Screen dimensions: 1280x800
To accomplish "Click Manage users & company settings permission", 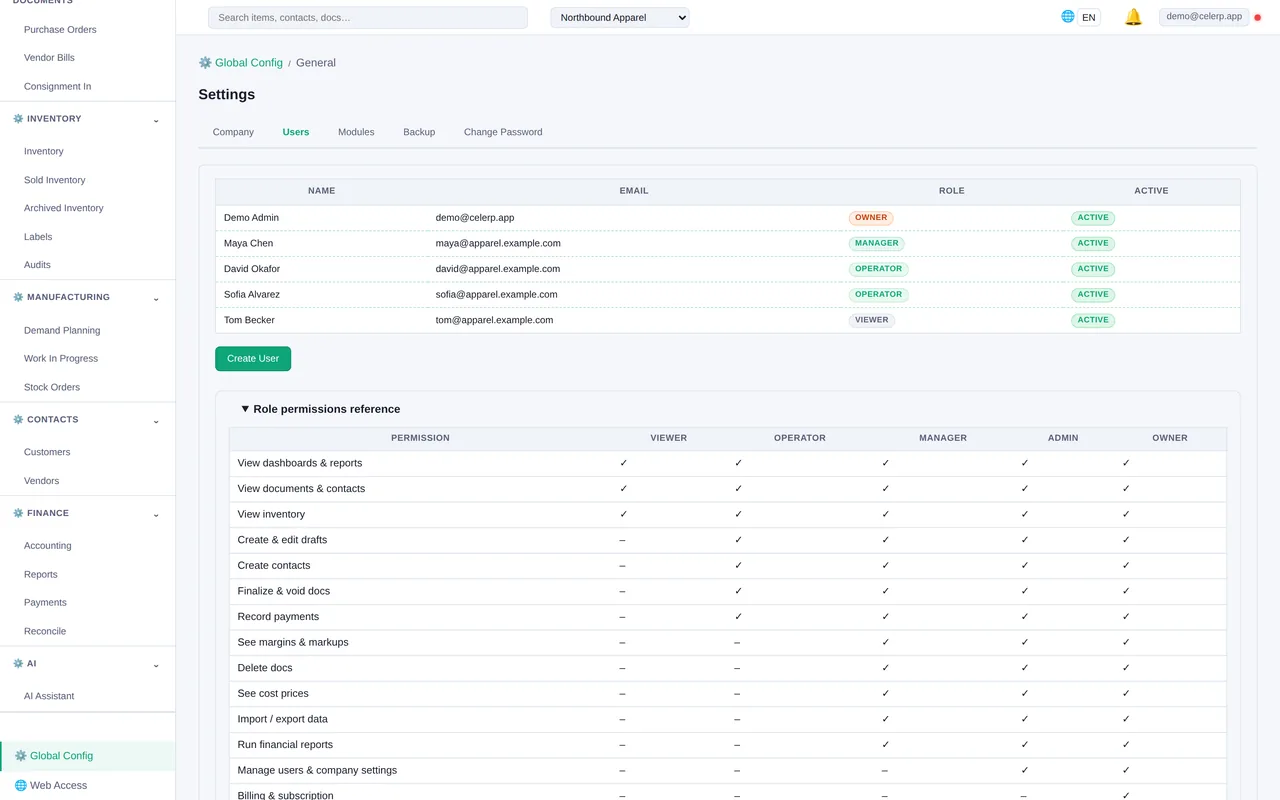I will click(317, 771).
